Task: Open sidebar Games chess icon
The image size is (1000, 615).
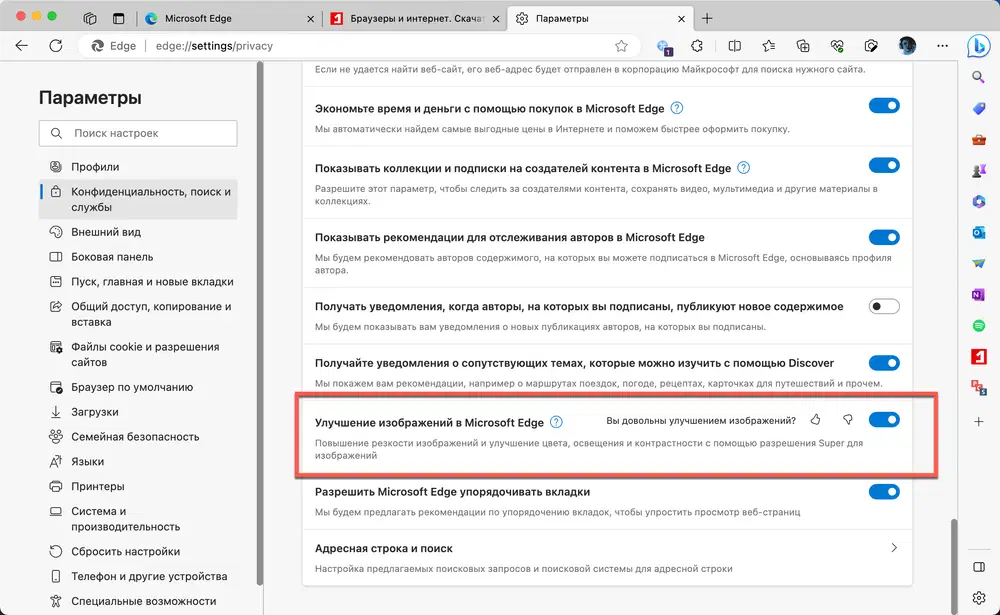Action: tap(978, 171)
